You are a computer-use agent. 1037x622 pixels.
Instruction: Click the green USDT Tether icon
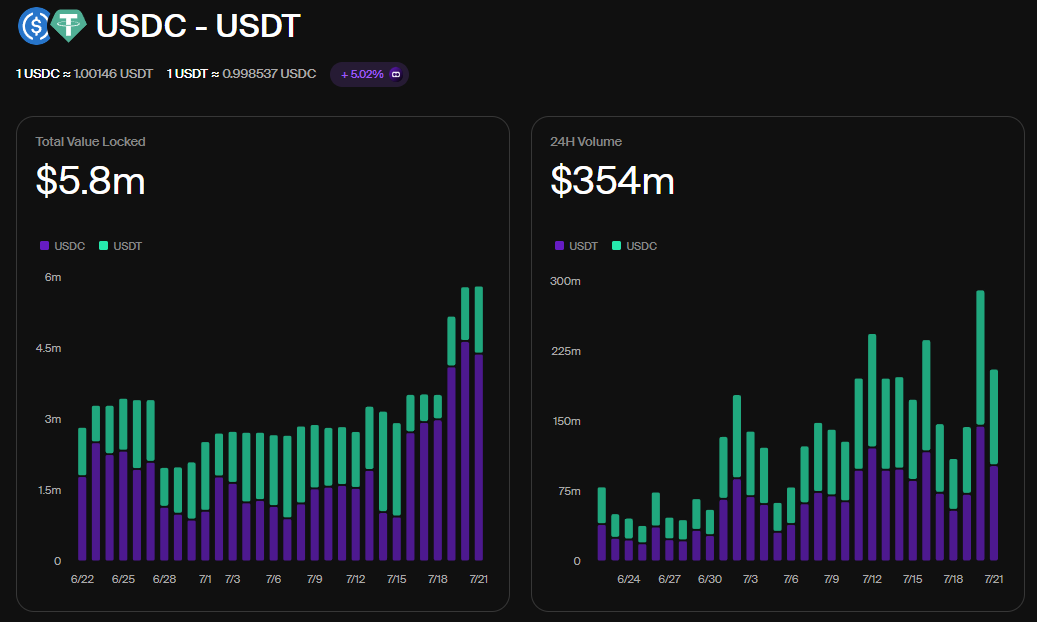[x=68, y=26]
